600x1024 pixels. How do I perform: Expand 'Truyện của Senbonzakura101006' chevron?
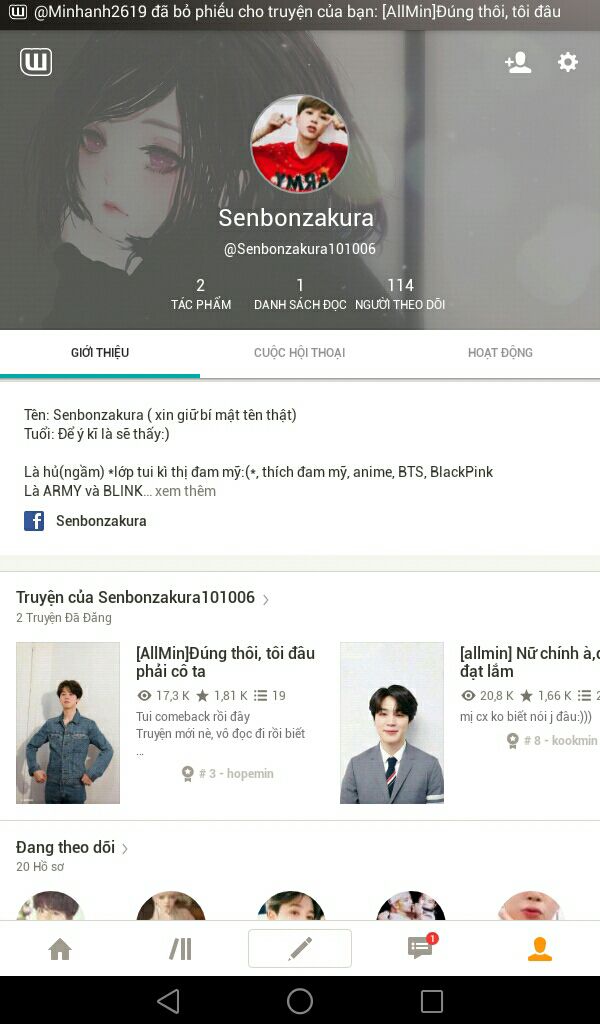(266, 599)
